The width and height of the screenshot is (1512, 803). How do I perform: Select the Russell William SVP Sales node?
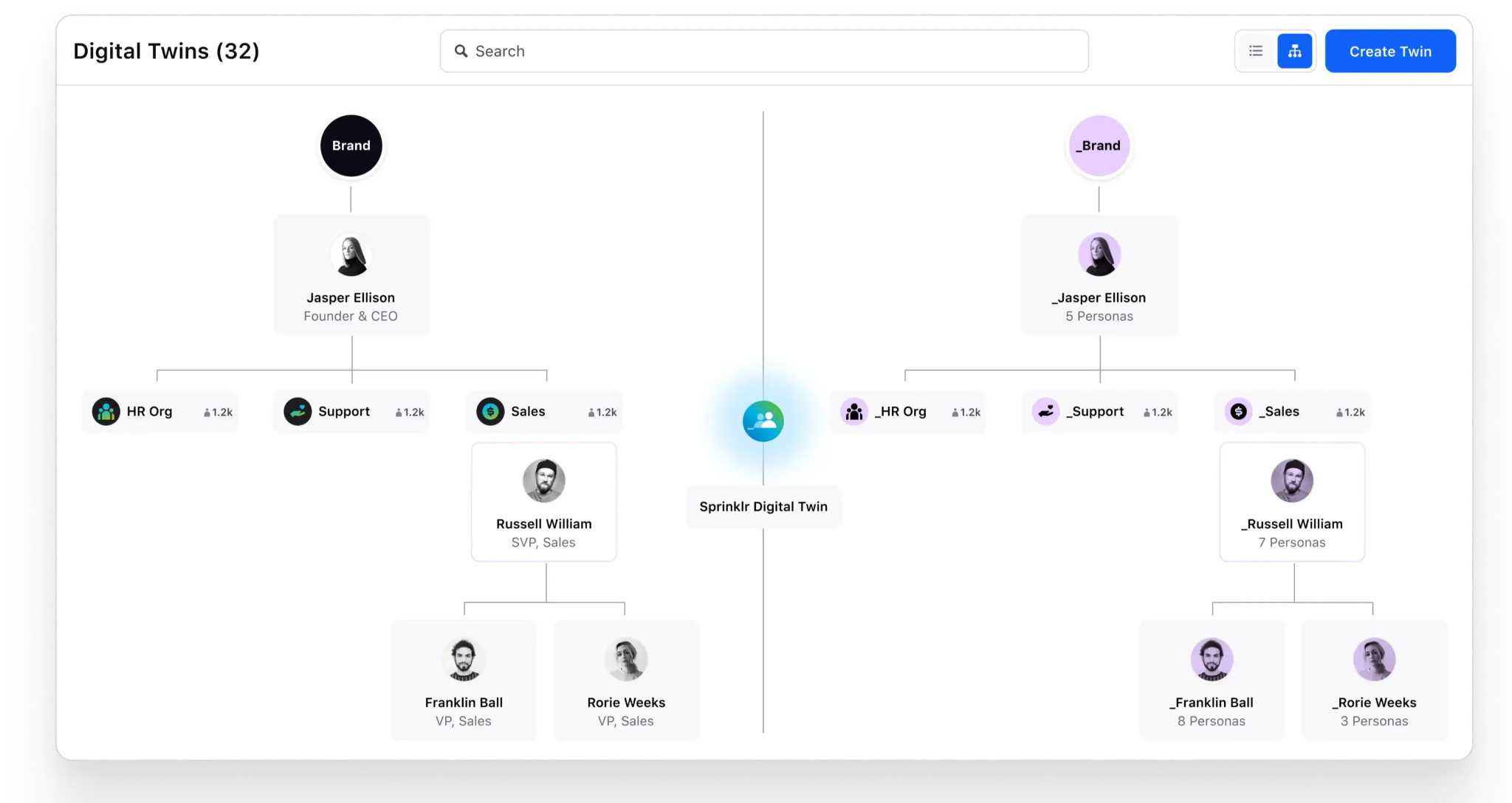(543, 503)
